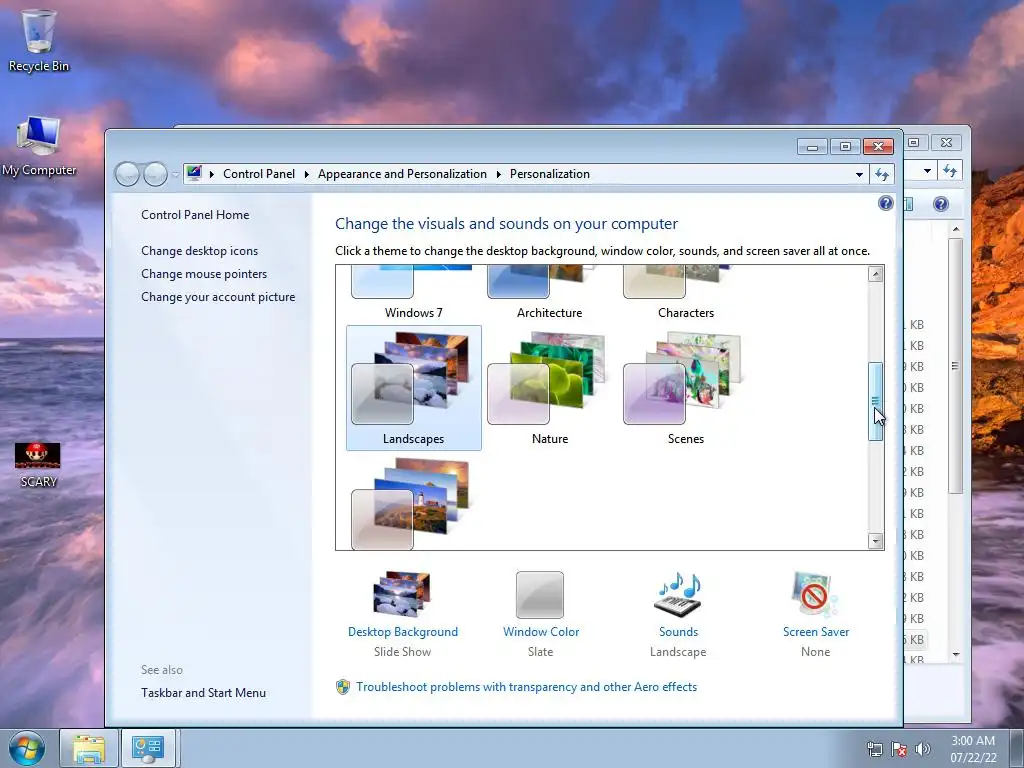Screen dimensions: 1024x768
Task: Open the Window Color Slate swatch
Action: coord(539,595)
